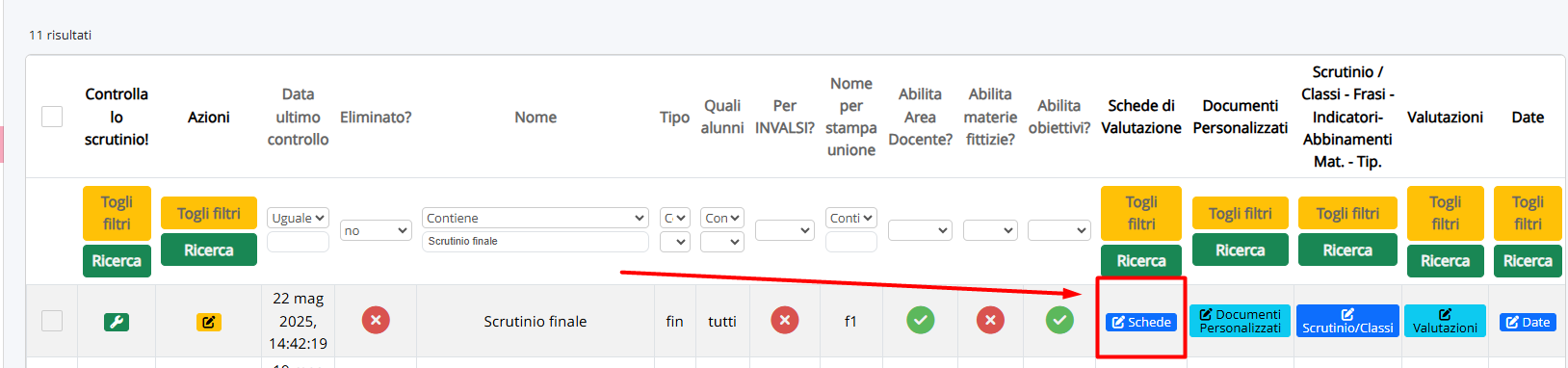Click green checkmark under Abilita Area Docente

(921, 320)
